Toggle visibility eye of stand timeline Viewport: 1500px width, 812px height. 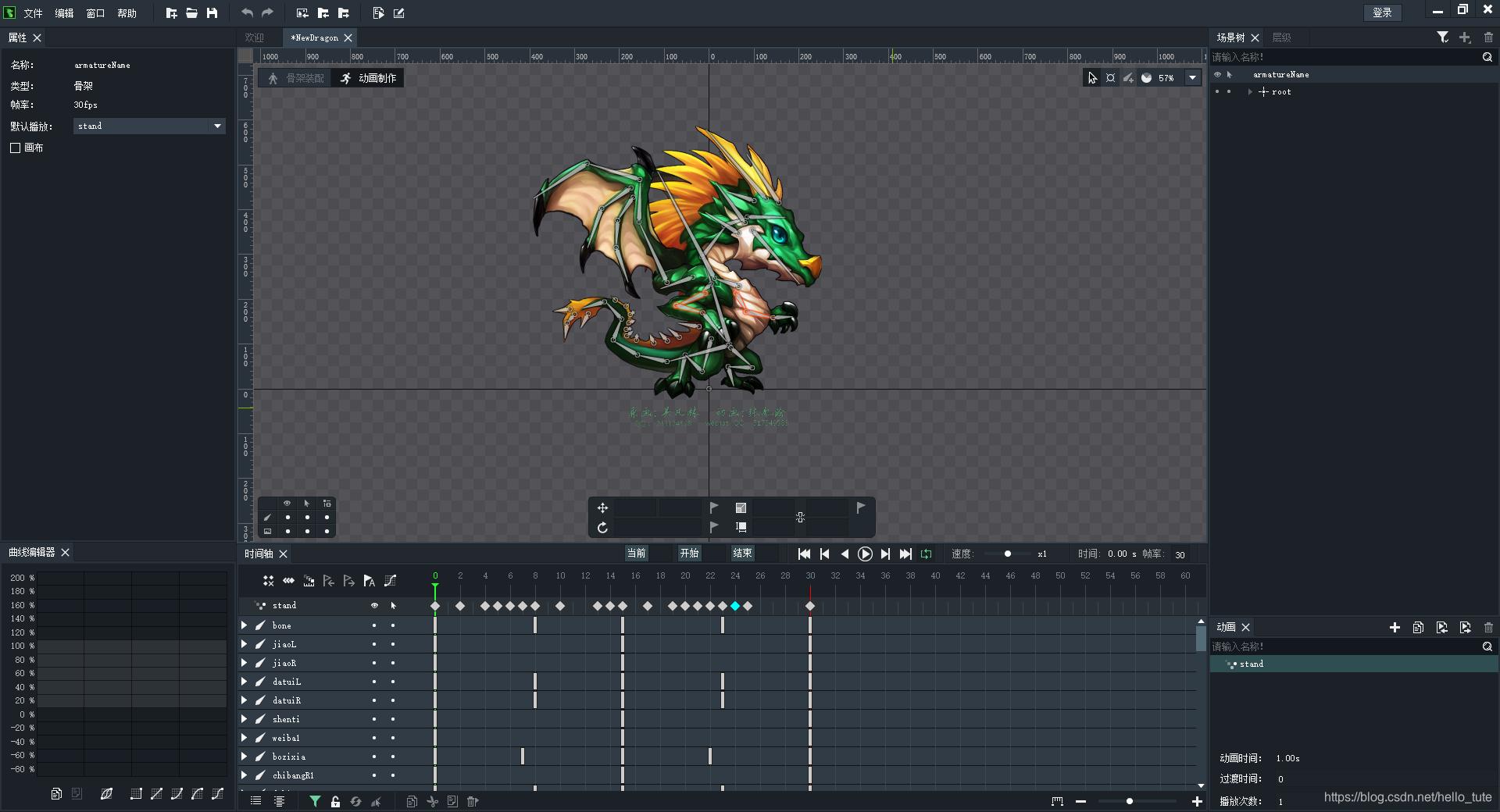point(374,605)
